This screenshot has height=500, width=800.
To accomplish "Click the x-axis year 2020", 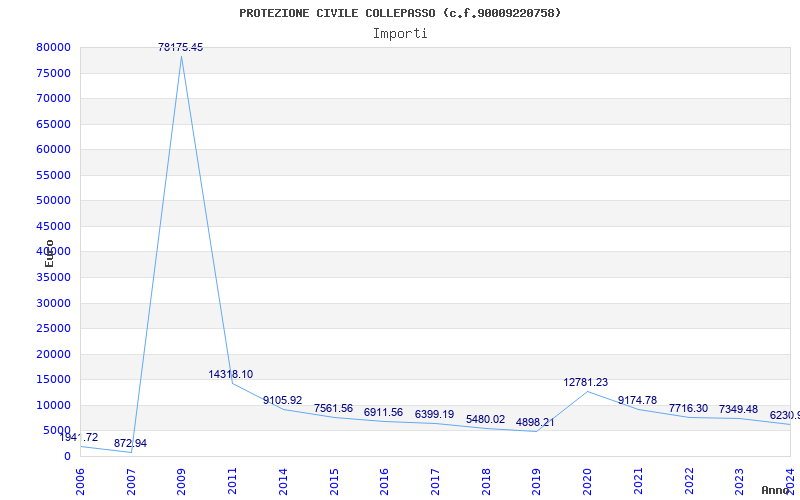I will click(x=587, y=482).
